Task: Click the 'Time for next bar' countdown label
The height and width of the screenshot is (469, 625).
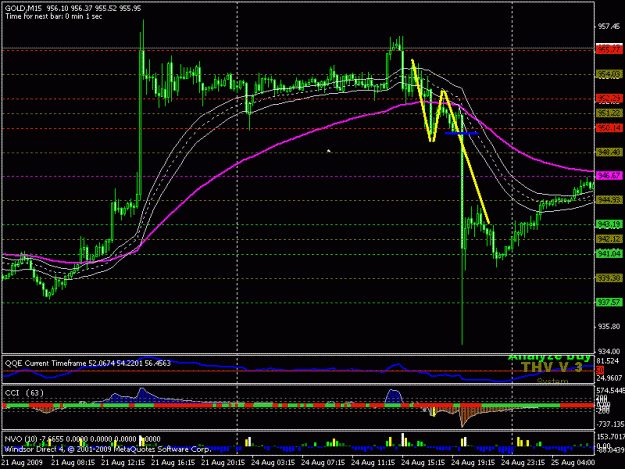Action: [x=53, y=17]
